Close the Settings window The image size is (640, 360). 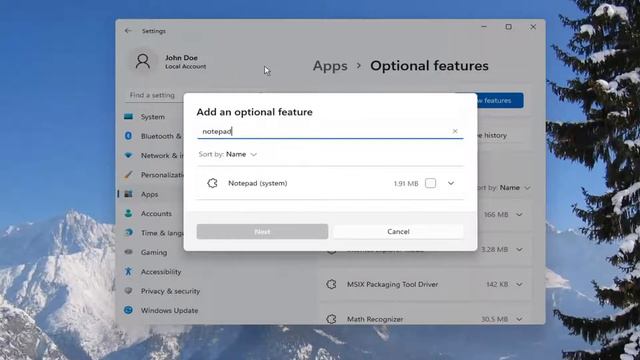(533, 27)
